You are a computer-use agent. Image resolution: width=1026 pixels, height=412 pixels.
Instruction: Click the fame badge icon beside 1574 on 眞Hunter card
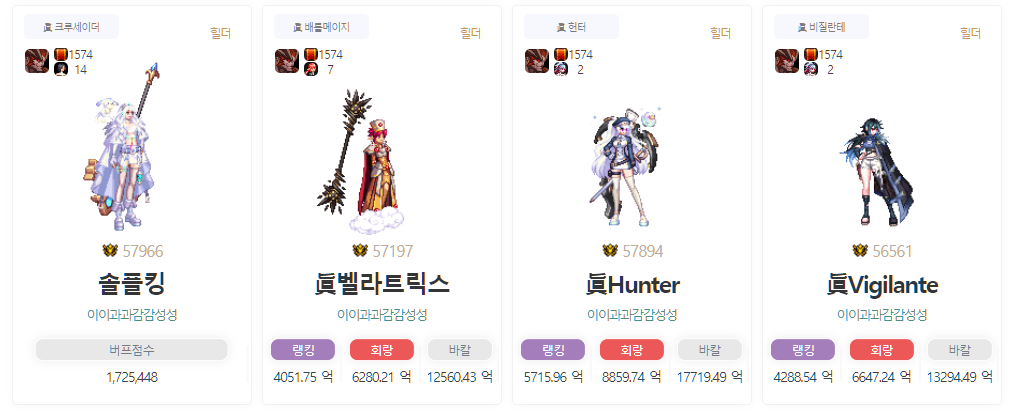561,54
